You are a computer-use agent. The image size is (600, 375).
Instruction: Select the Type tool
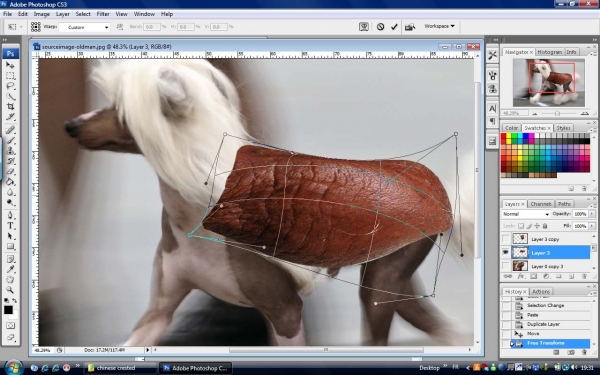10,226
